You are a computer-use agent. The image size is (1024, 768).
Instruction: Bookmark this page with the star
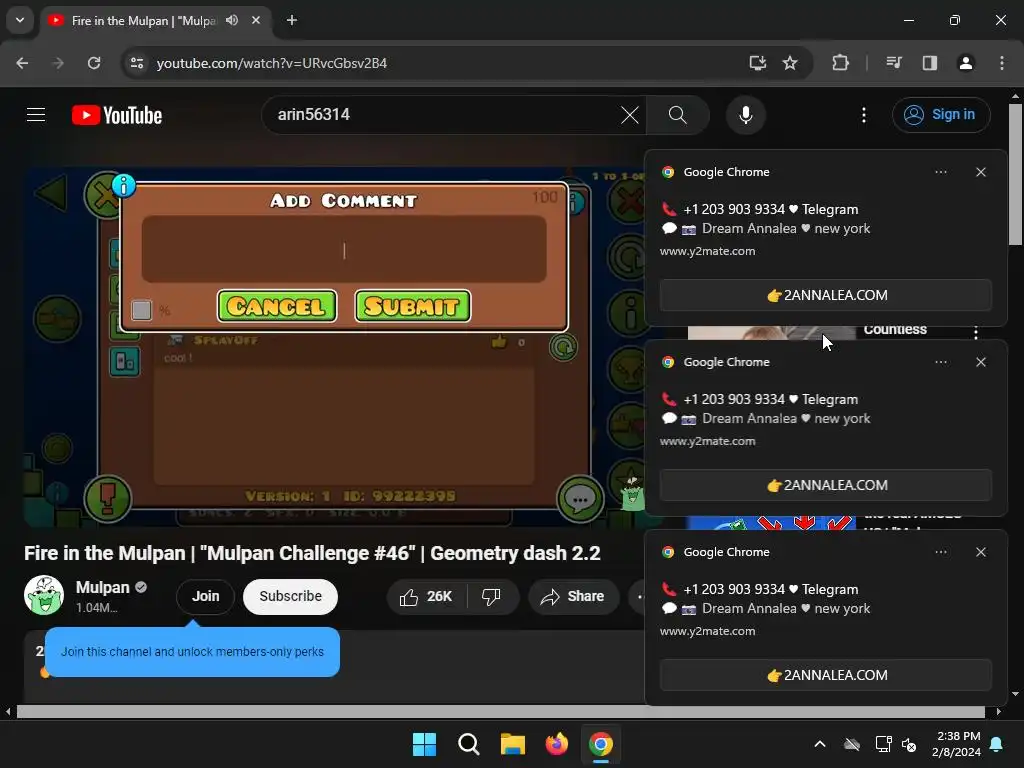790,63
